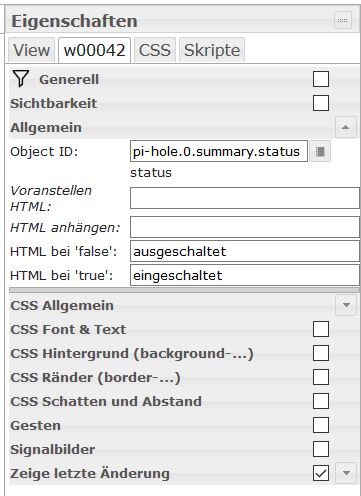Viewport: 361px width, 496px height.
Task: Open the Skripte tab
Action: point(212,50)
